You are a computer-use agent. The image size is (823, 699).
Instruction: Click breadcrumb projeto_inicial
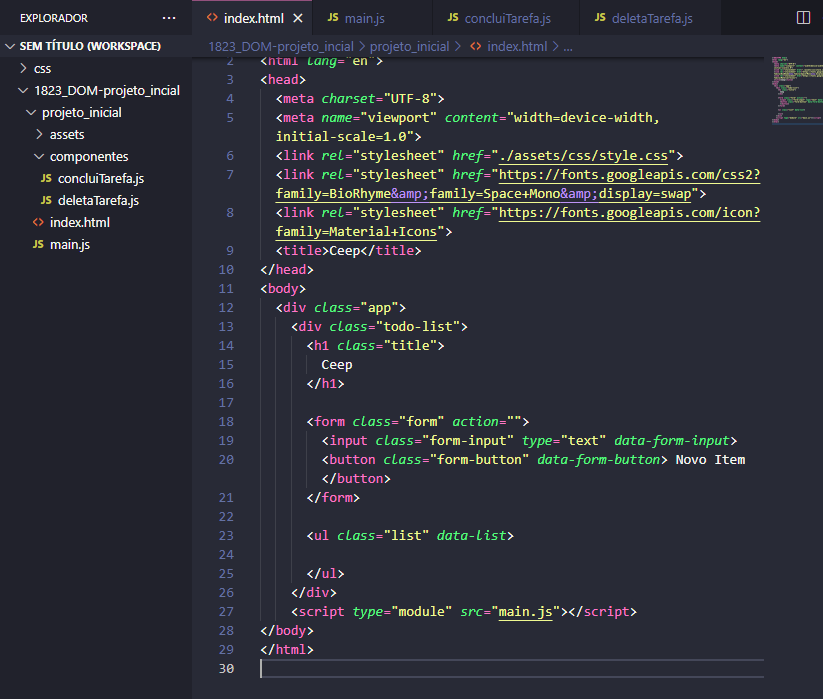pyautogui.click(x=409, y=47)
